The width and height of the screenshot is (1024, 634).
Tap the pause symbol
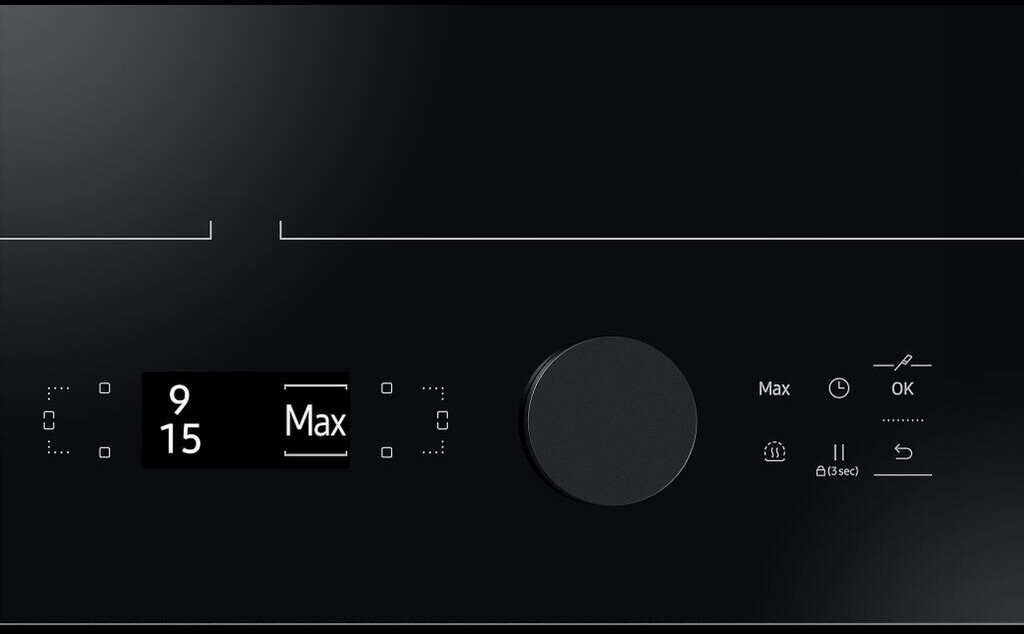point(839,452)
